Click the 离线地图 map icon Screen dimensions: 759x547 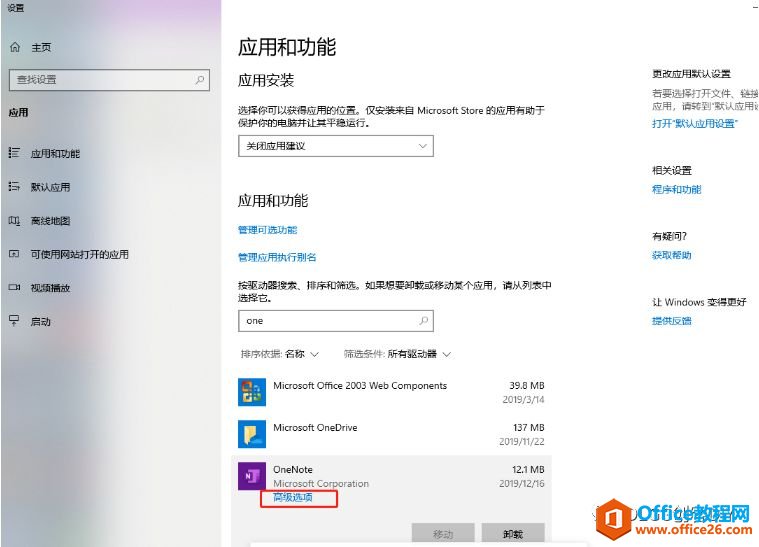(15, 221)
